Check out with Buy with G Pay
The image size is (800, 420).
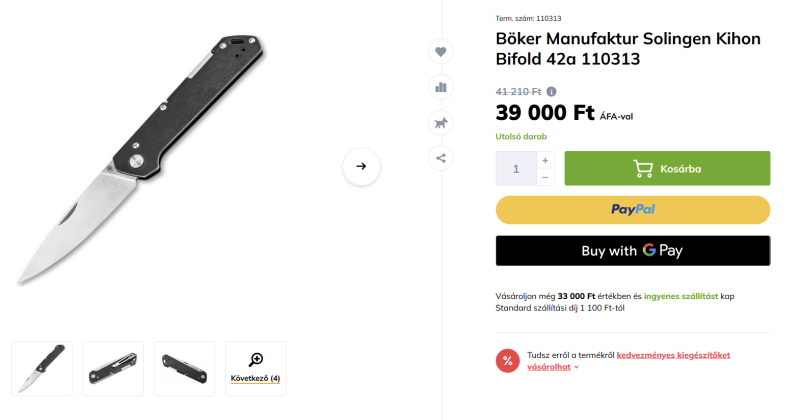633,250
